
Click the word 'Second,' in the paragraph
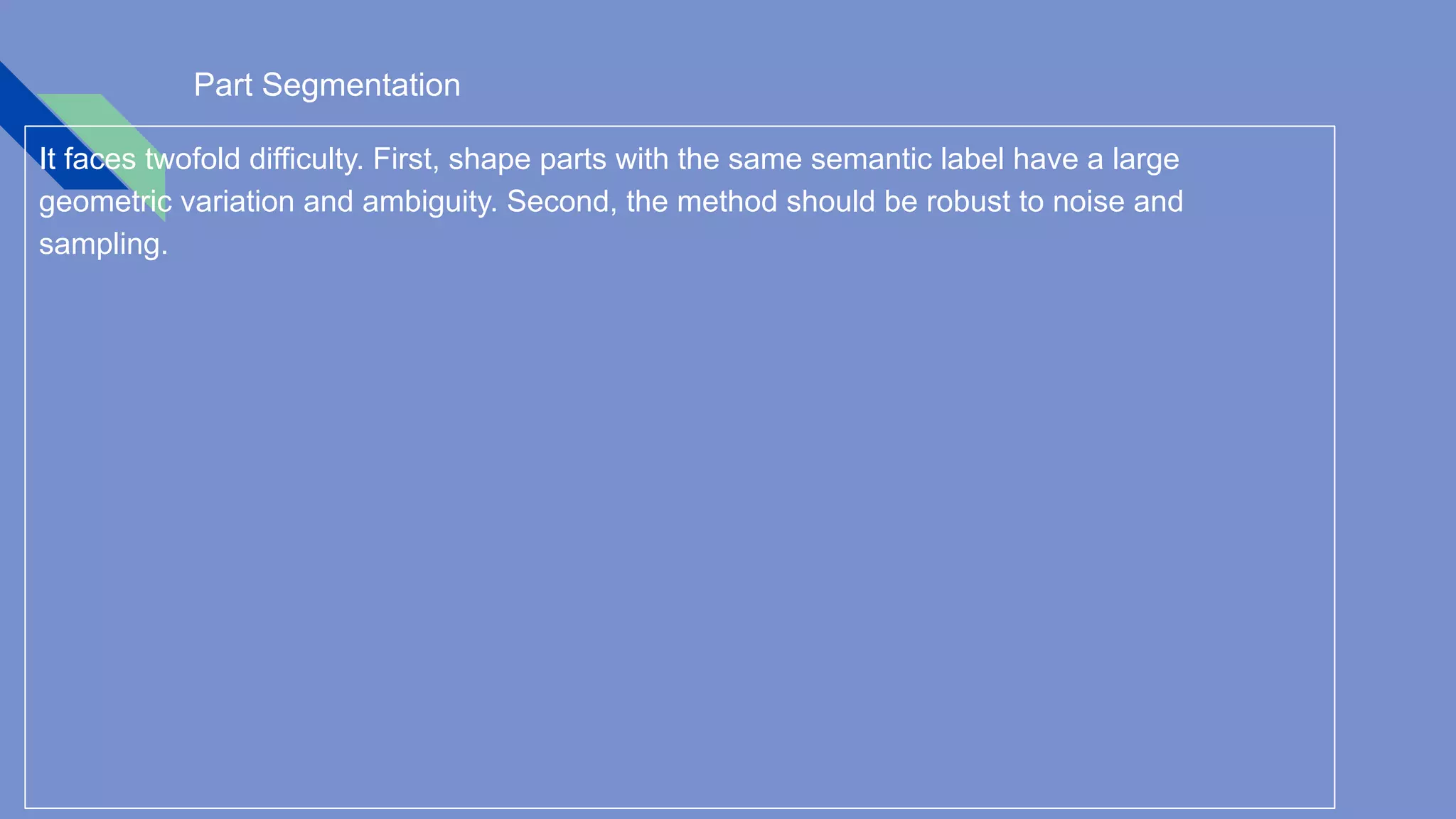click(562, 202)
